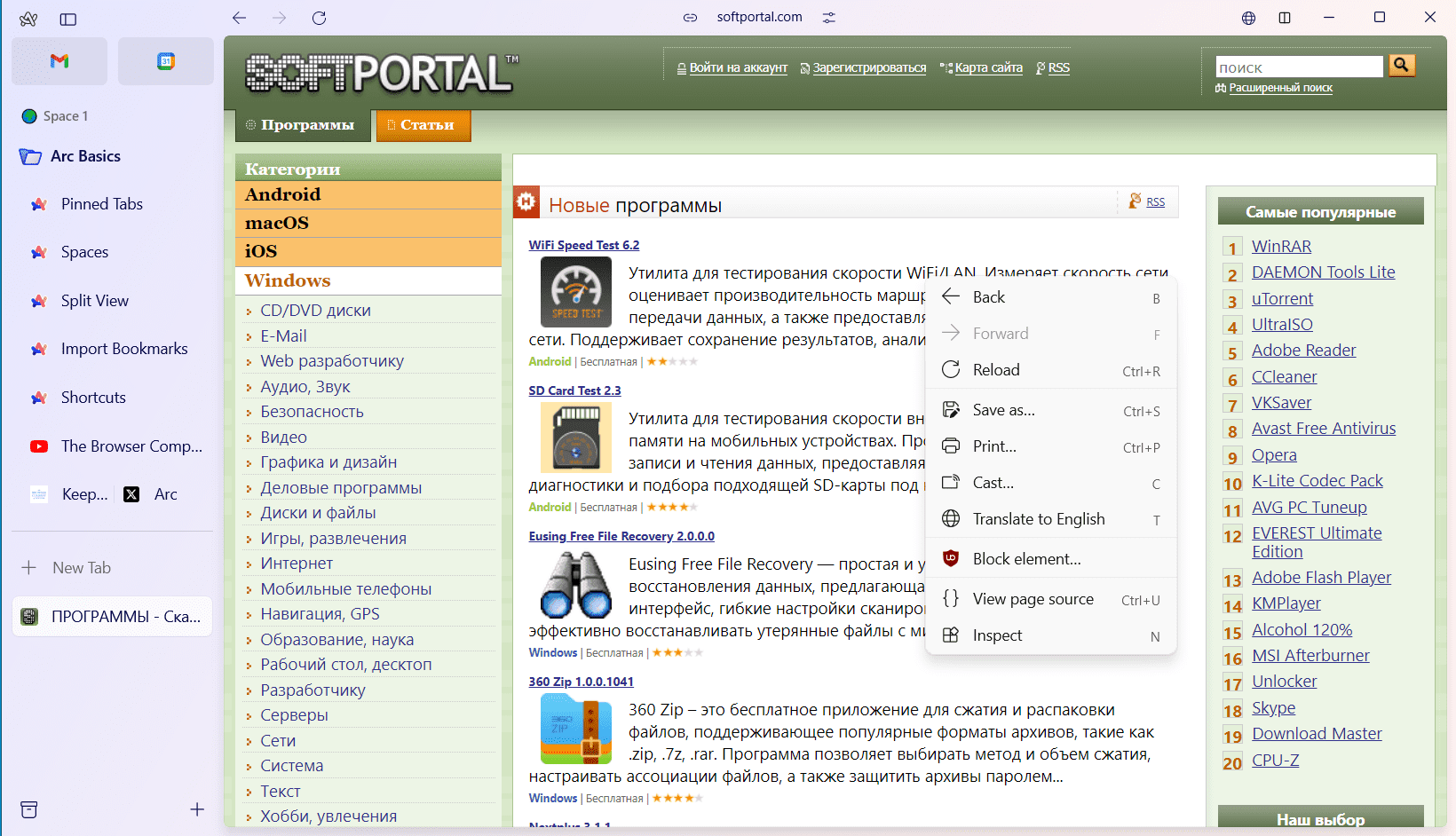The height and width of the screenshot is (836, 1456).
Task: Choose Cast... in the context menu
Action: click(1051, 483)
